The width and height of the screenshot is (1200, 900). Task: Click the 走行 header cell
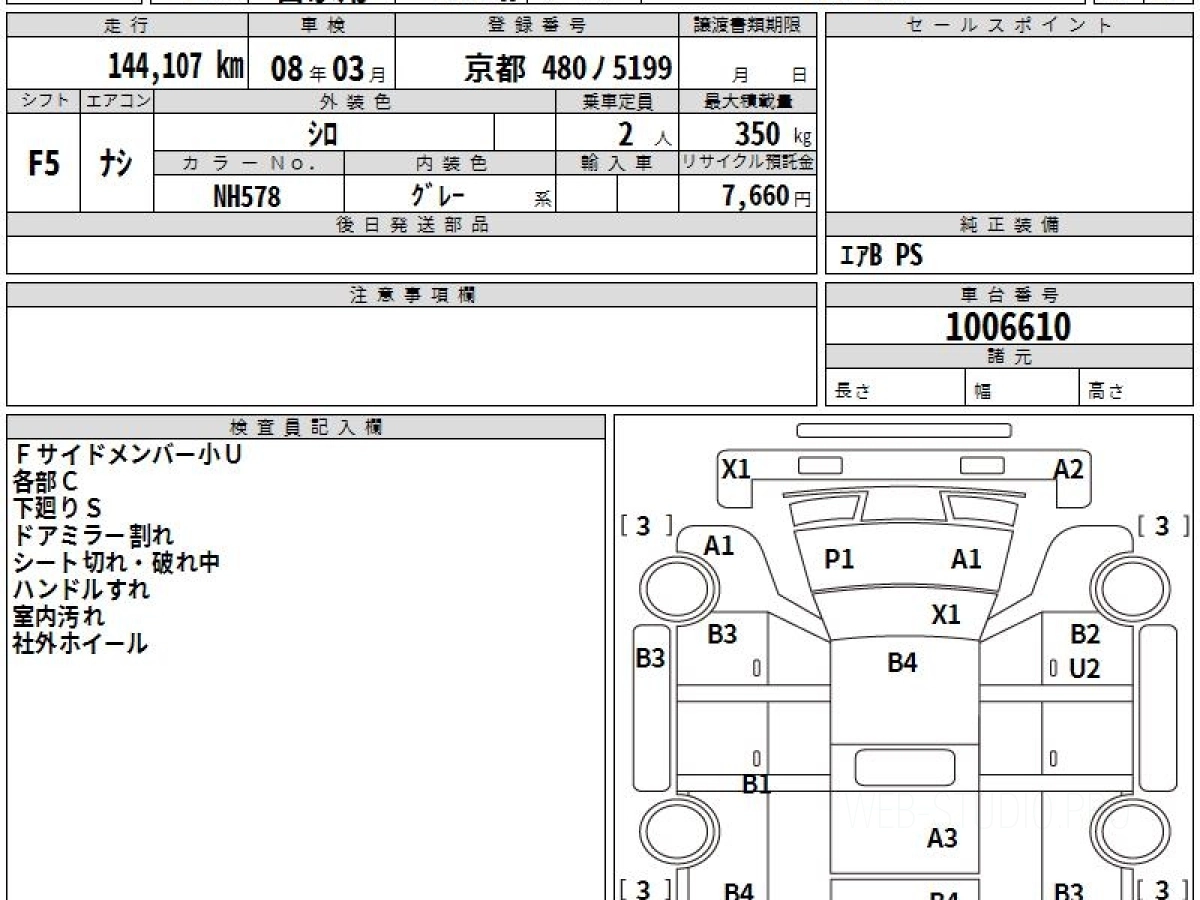pos(127,26)
